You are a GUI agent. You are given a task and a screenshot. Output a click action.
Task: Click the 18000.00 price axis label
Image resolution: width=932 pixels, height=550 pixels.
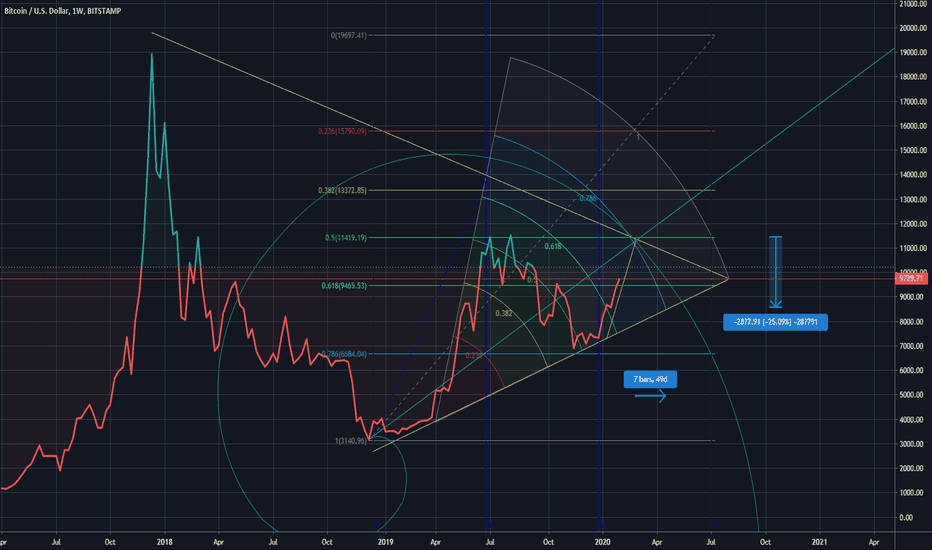pyautogui.click(x=912, y=77)
